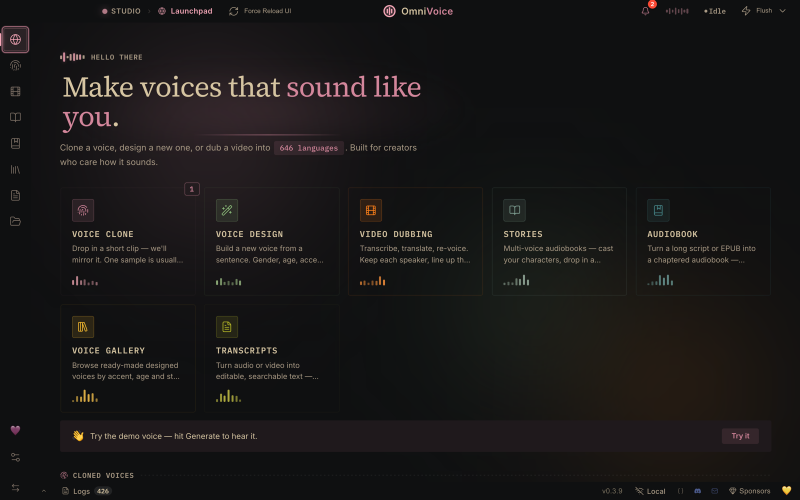Click the Video Dubbing card film icon
This screenshot has width=800, height=500.
(x=370, y=210)
